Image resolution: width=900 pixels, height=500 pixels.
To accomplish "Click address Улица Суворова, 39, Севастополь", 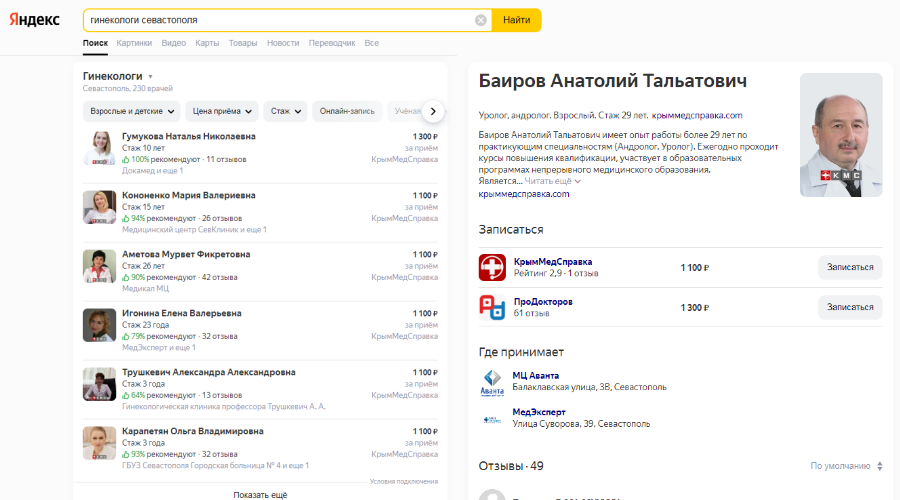I will pos(581,424).
